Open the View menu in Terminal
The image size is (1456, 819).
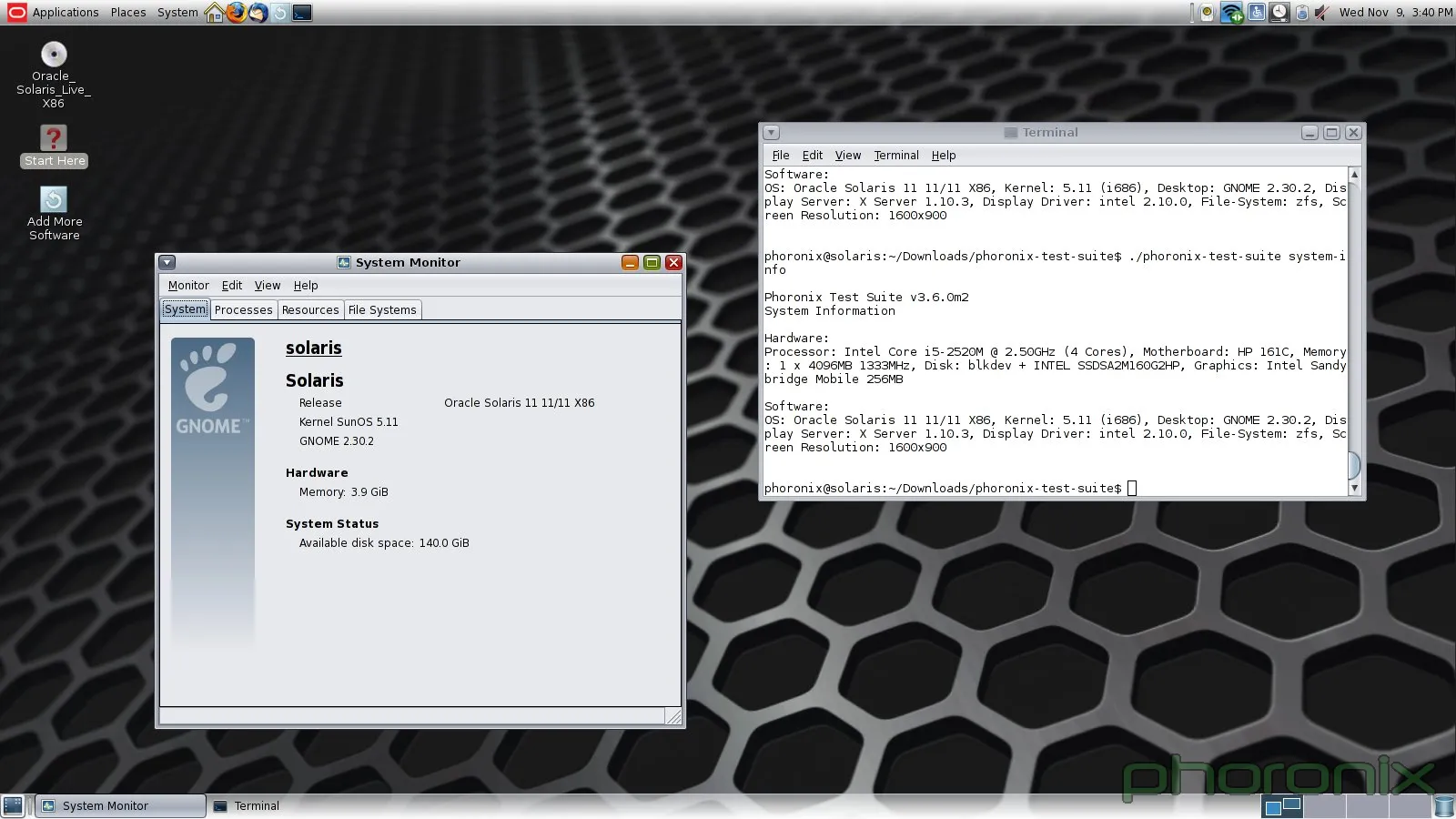(848, 155)
